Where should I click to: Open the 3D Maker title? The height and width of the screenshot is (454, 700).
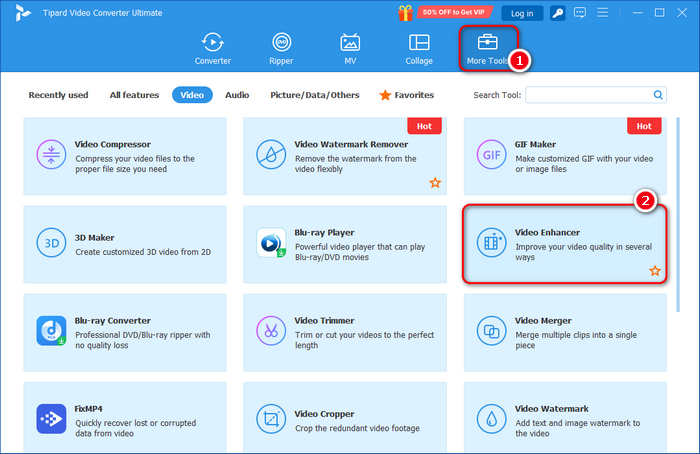tap(94, 237)
